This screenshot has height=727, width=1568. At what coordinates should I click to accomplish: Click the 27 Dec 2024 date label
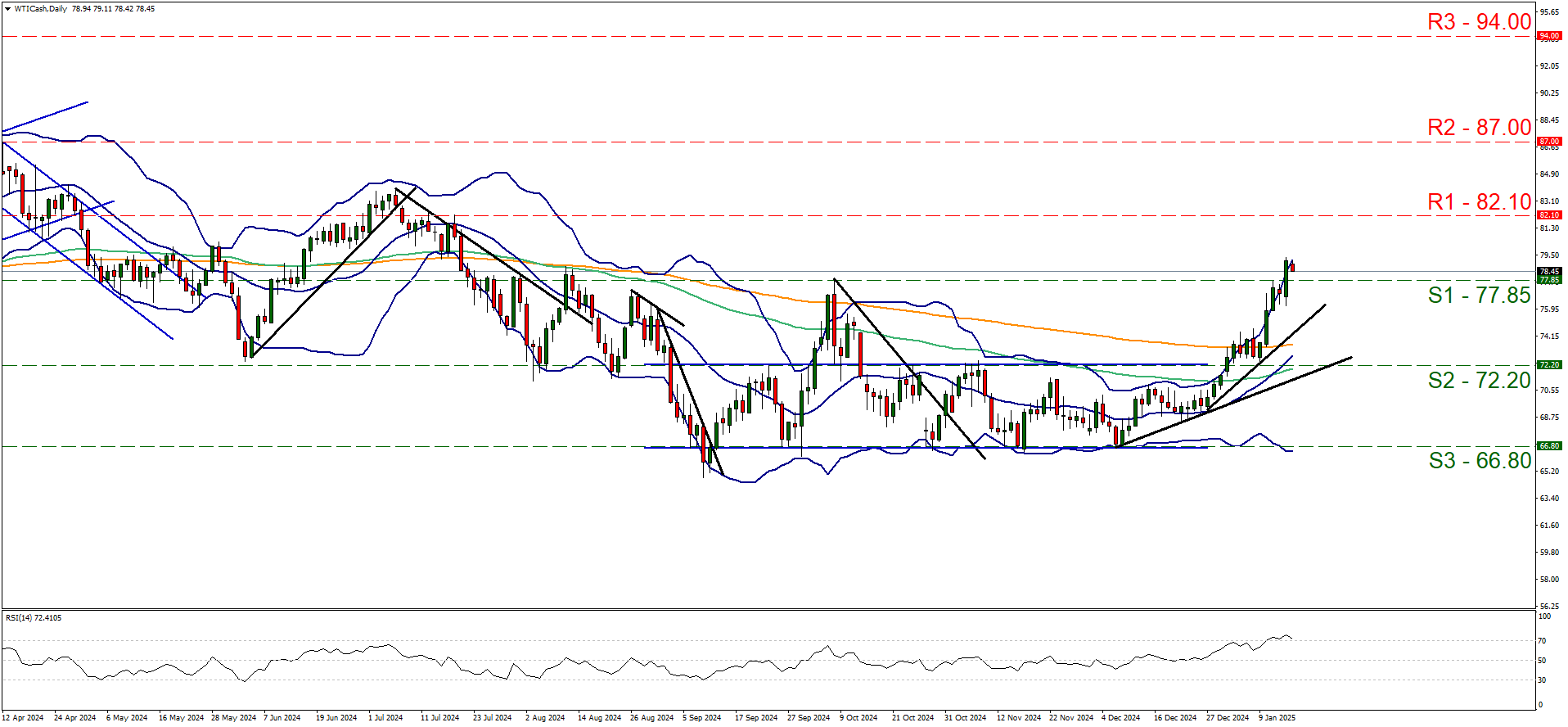(1228, 718)
